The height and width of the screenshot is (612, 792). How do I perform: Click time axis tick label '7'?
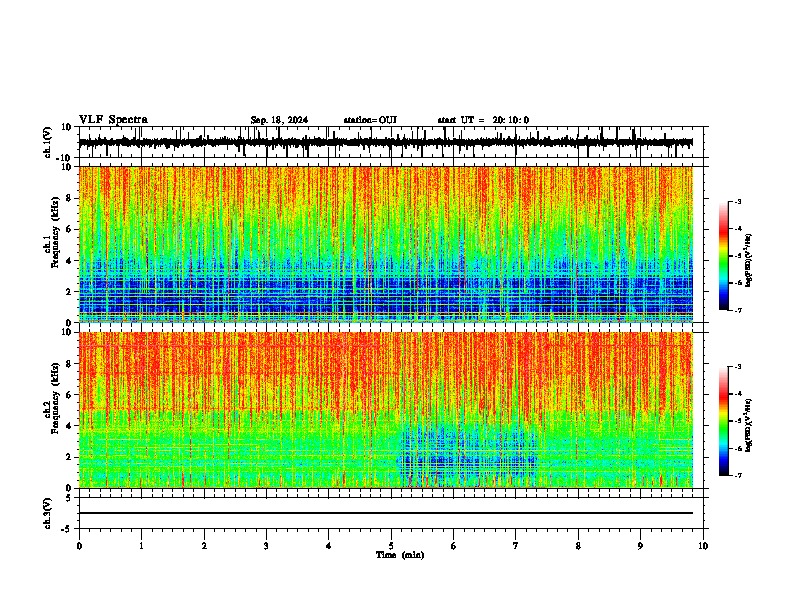pos(516,546)
